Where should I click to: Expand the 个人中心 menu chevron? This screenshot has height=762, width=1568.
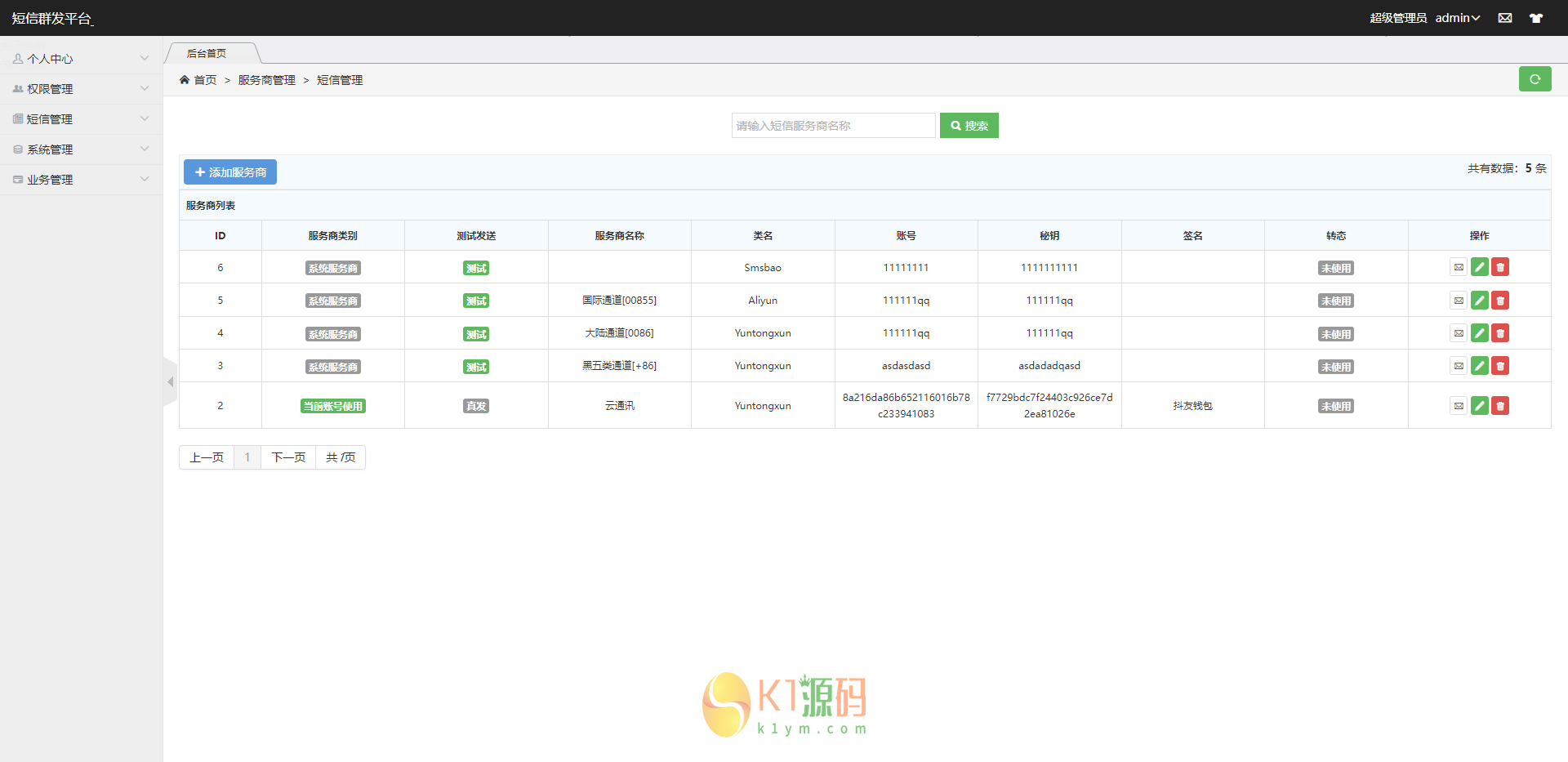[x=145, y=59]
